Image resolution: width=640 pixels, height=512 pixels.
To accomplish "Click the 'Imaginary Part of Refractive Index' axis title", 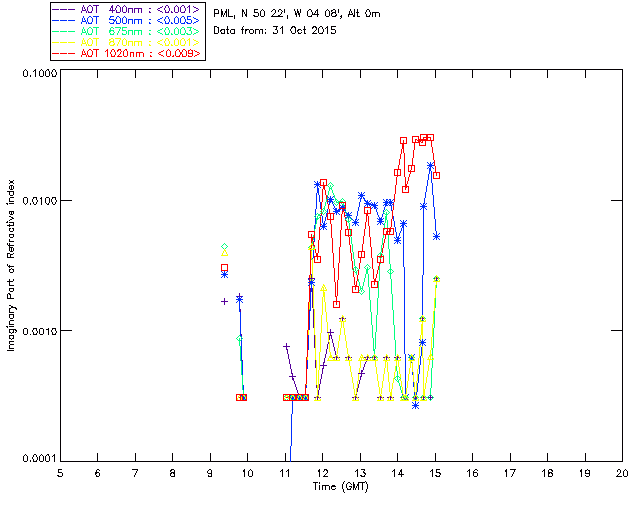I will tap(11, 265).
